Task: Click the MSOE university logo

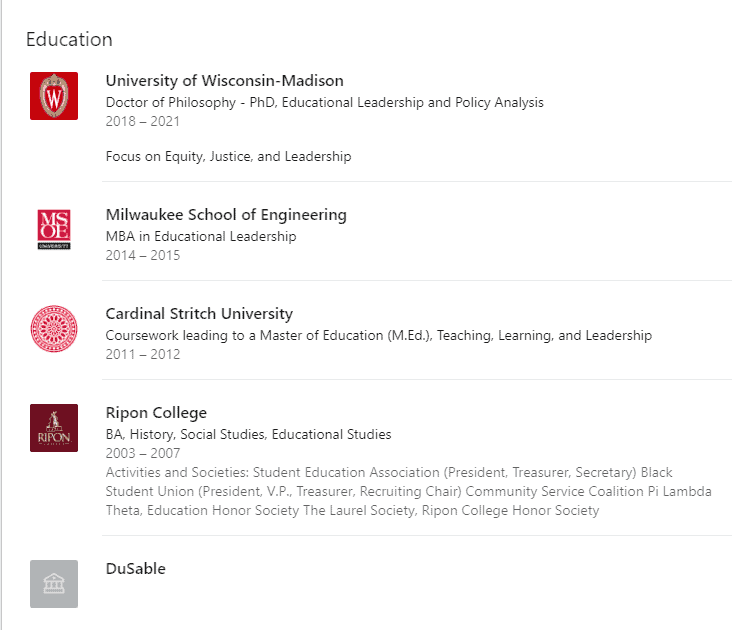Action: tap(54, 230)
